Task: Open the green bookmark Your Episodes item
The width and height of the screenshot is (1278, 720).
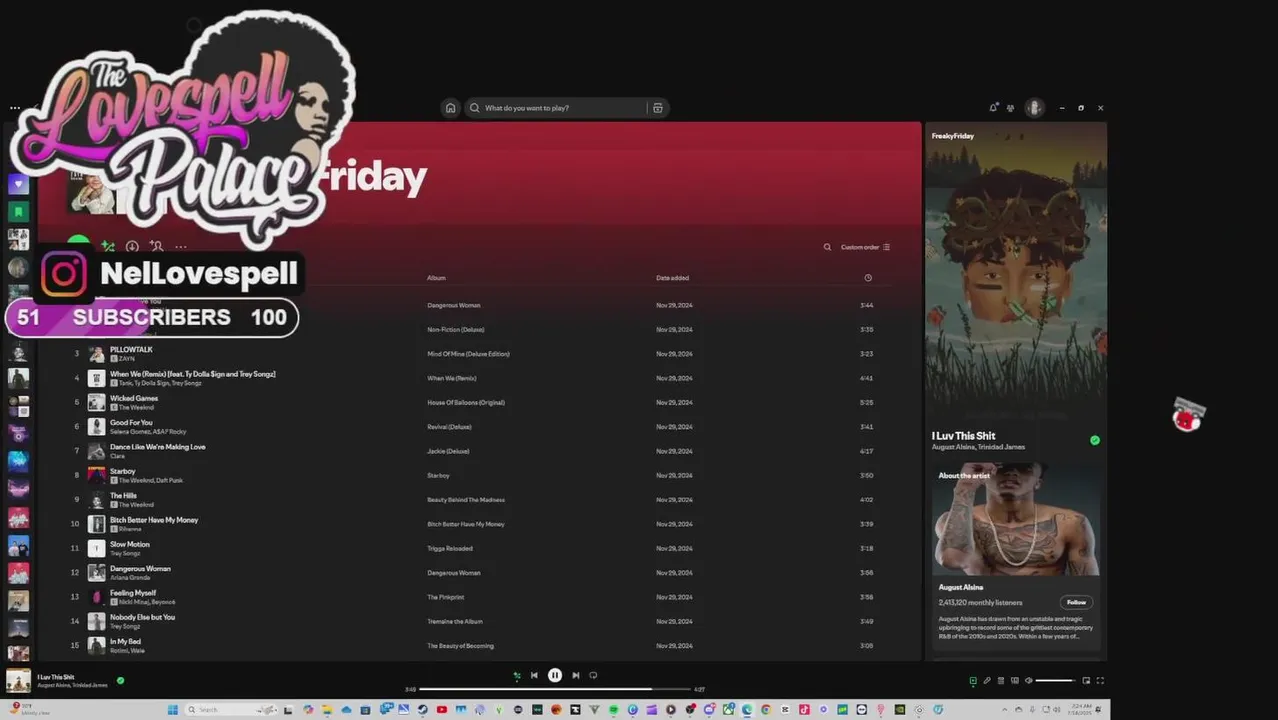Action: pyautogui.click(x=18, y=212)
